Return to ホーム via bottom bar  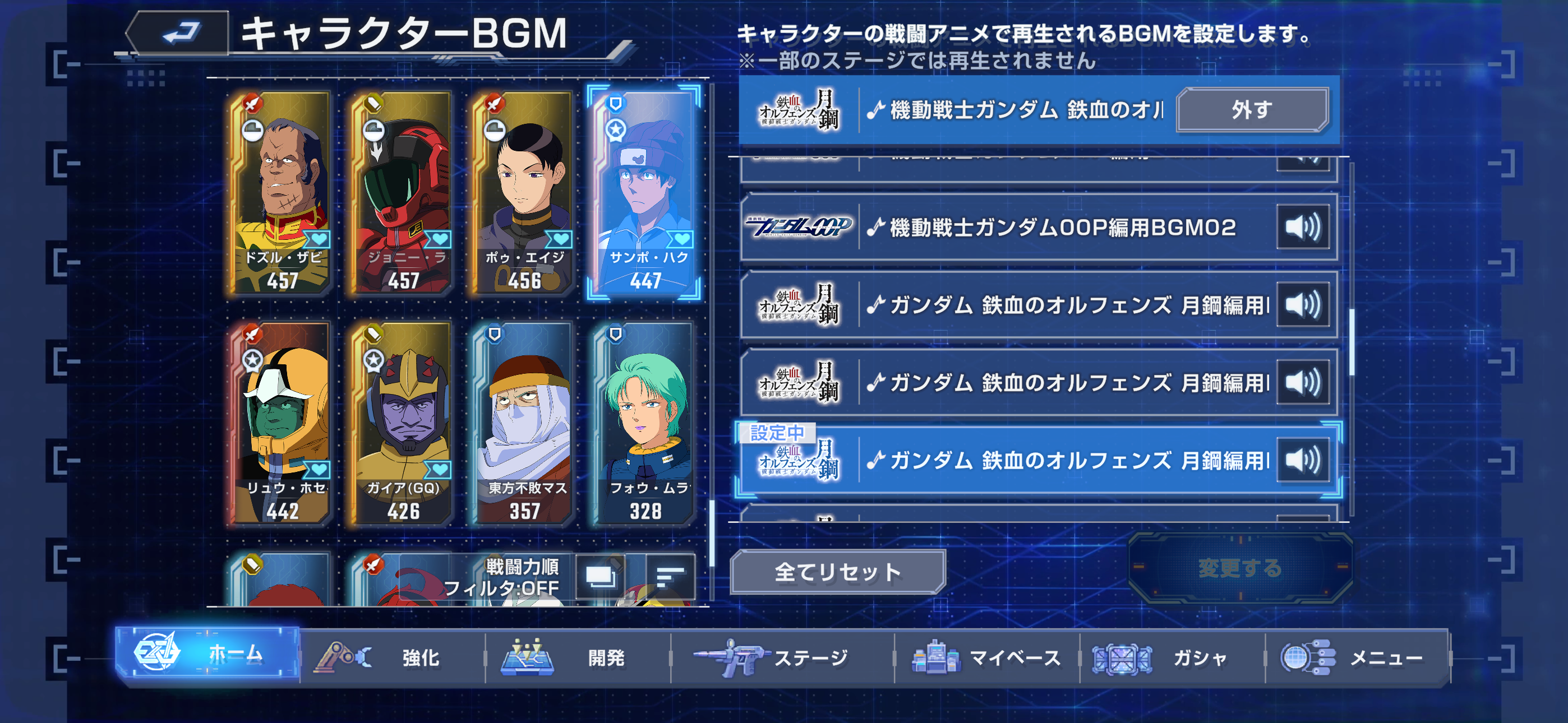click(x=207, y=654)
